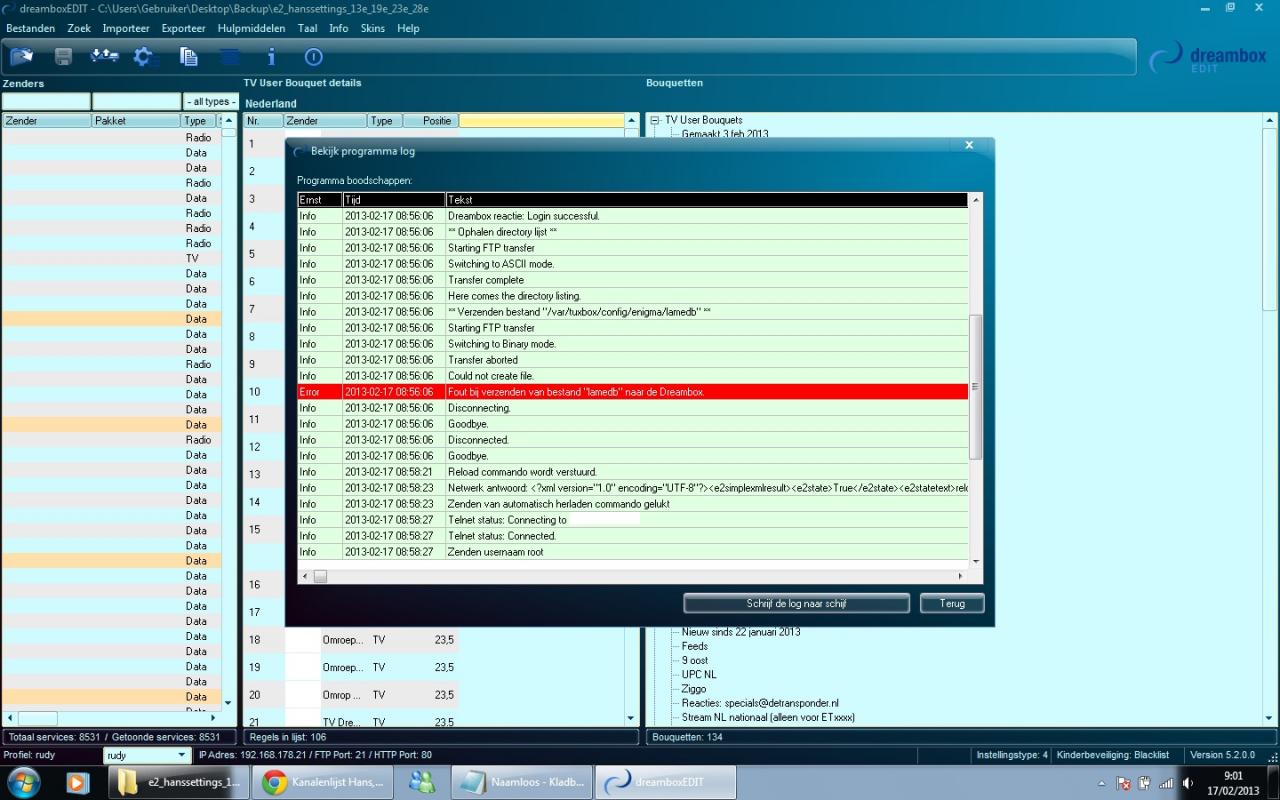1280x800 pixels.
Task: Select 'Telnet status: Connected.' log row
Action: [x=633, y=536]
